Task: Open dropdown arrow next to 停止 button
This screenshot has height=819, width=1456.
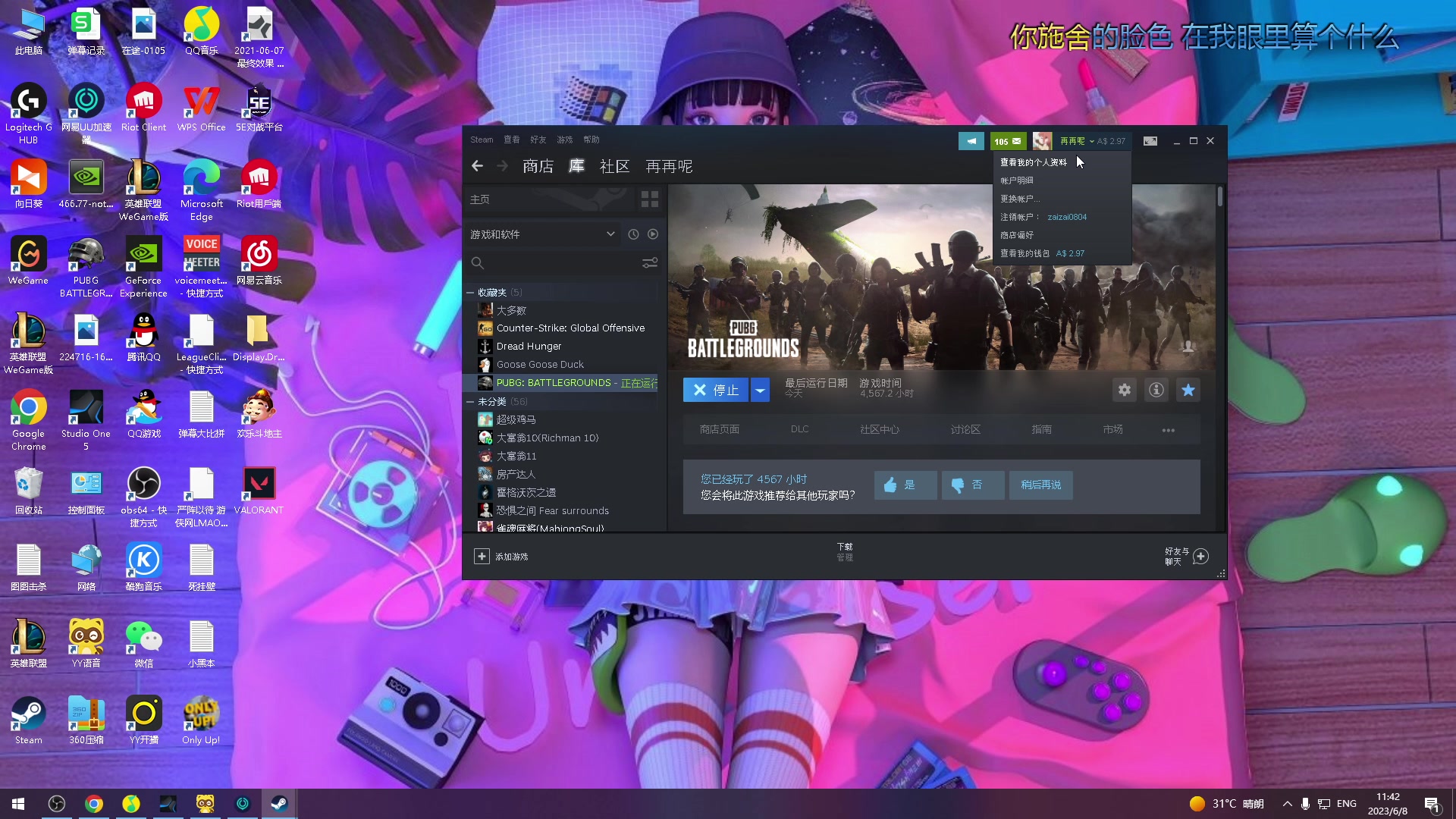Action: 760,390
